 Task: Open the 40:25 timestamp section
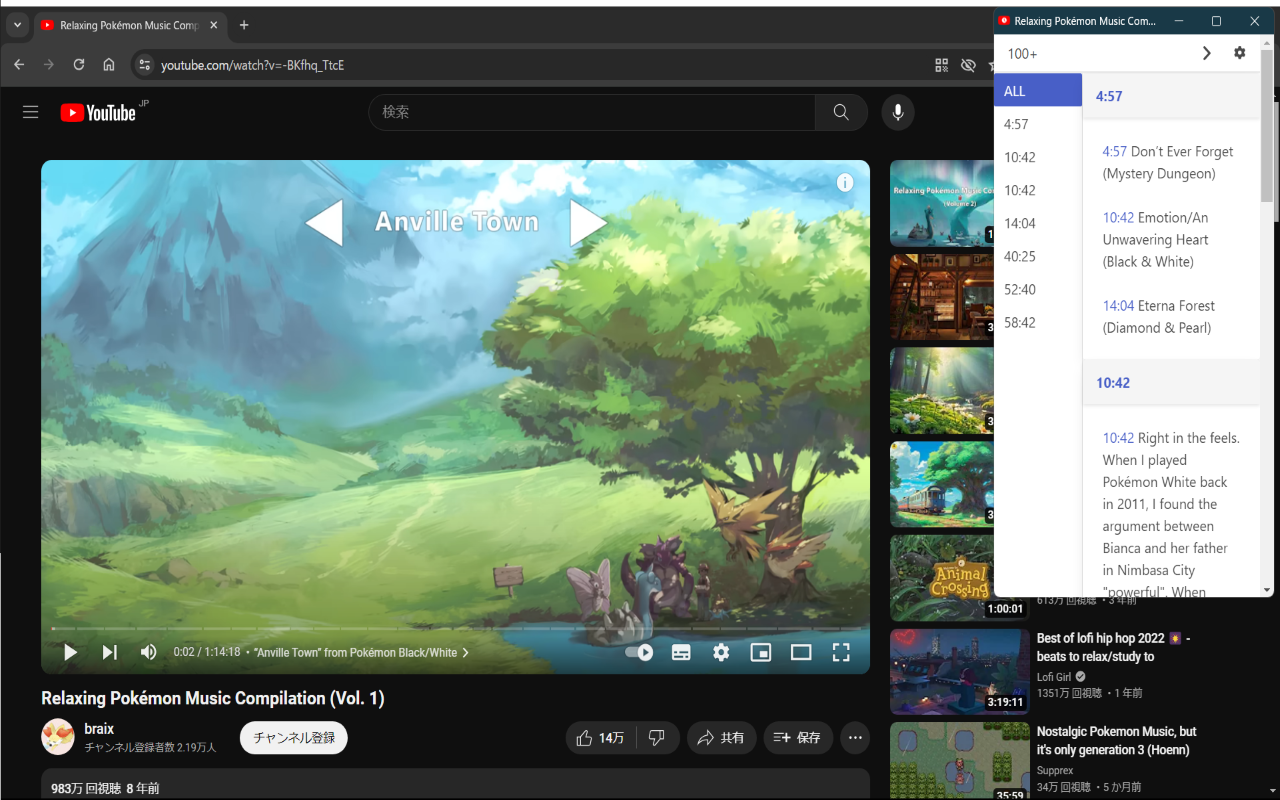tap(1019, 256)
